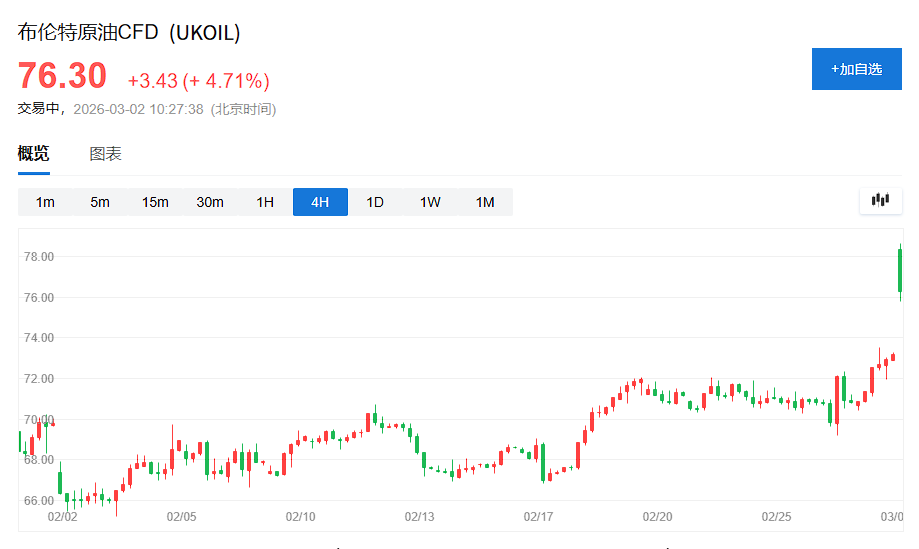Click the 78.00 price axis label
Image resolution: width=919 pixels, height=549 pixels.
point(38,257)
